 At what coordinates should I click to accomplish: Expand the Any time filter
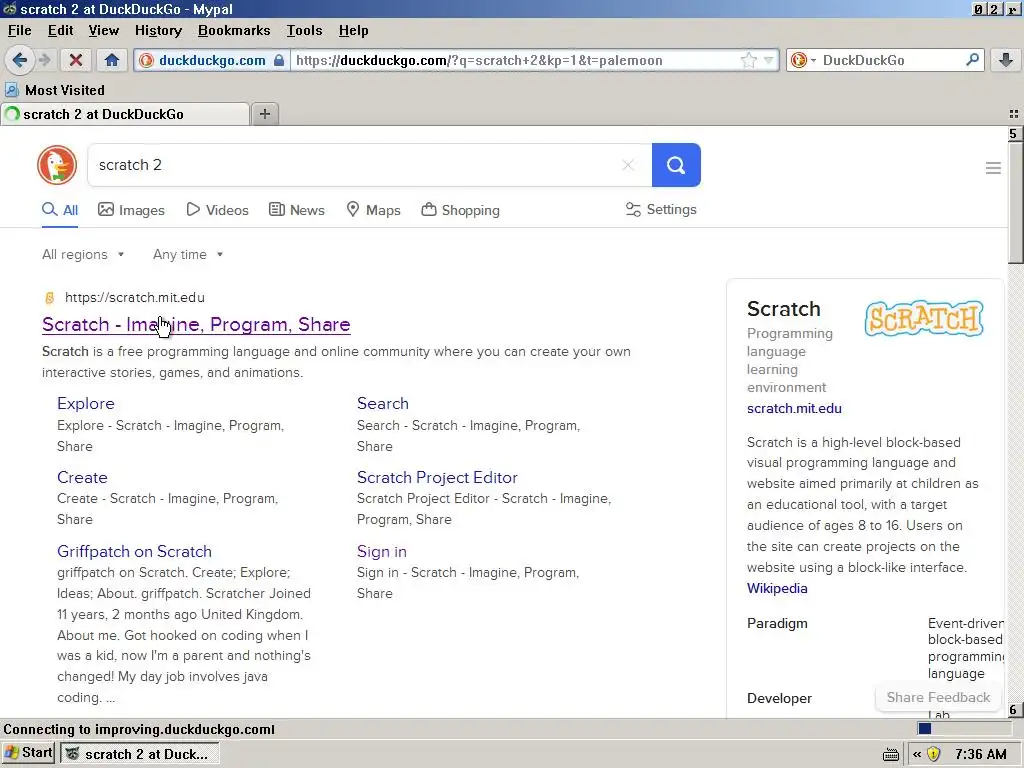(x=188, y=254)
